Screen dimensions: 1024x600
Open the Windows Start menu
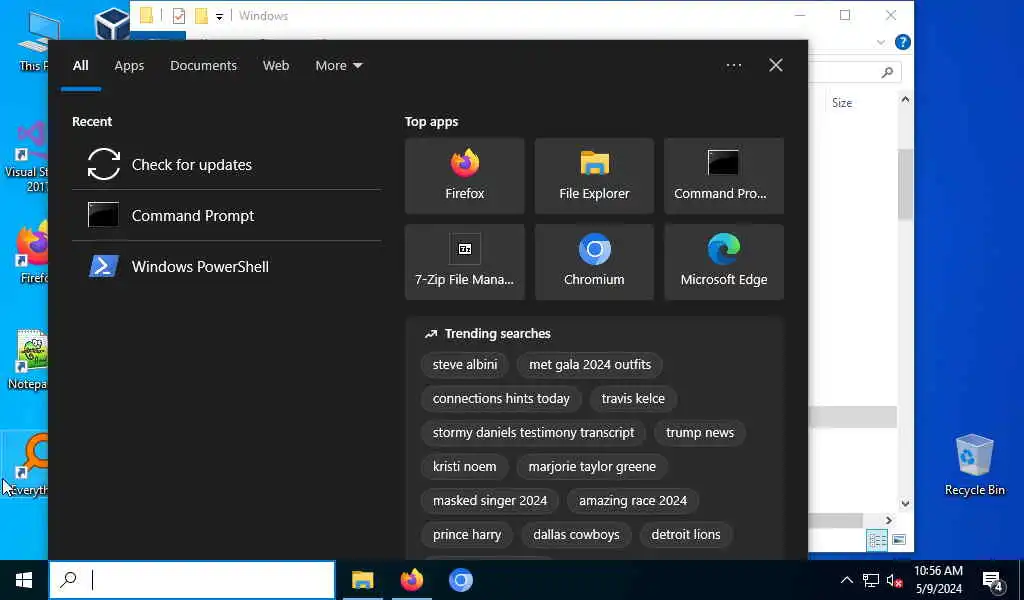[24, 580]
